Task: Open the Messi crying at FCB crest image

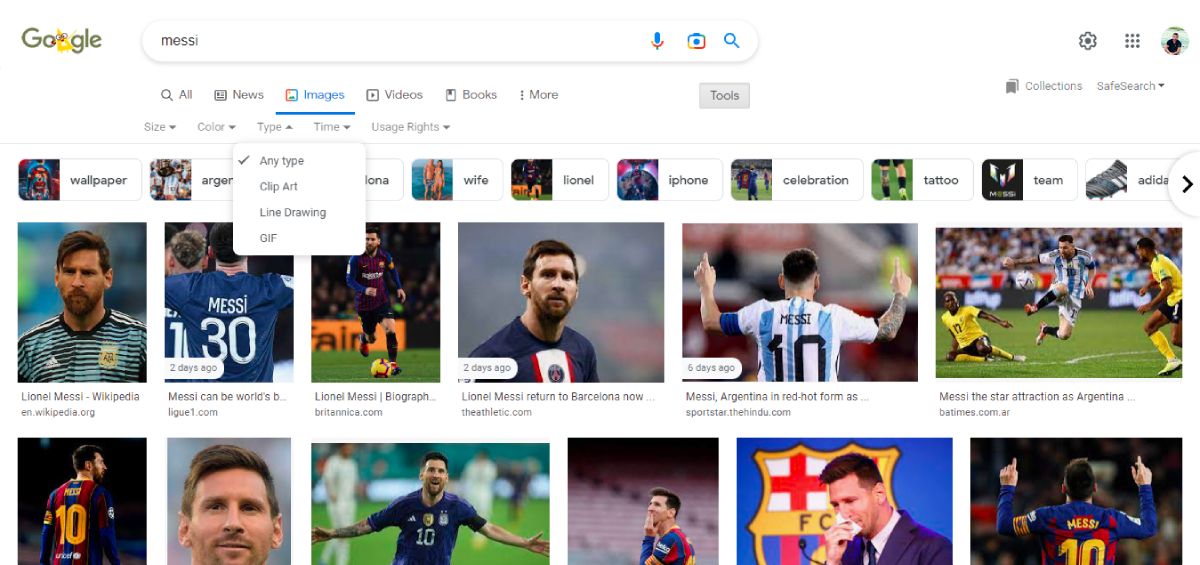Action: pos(844,501)
